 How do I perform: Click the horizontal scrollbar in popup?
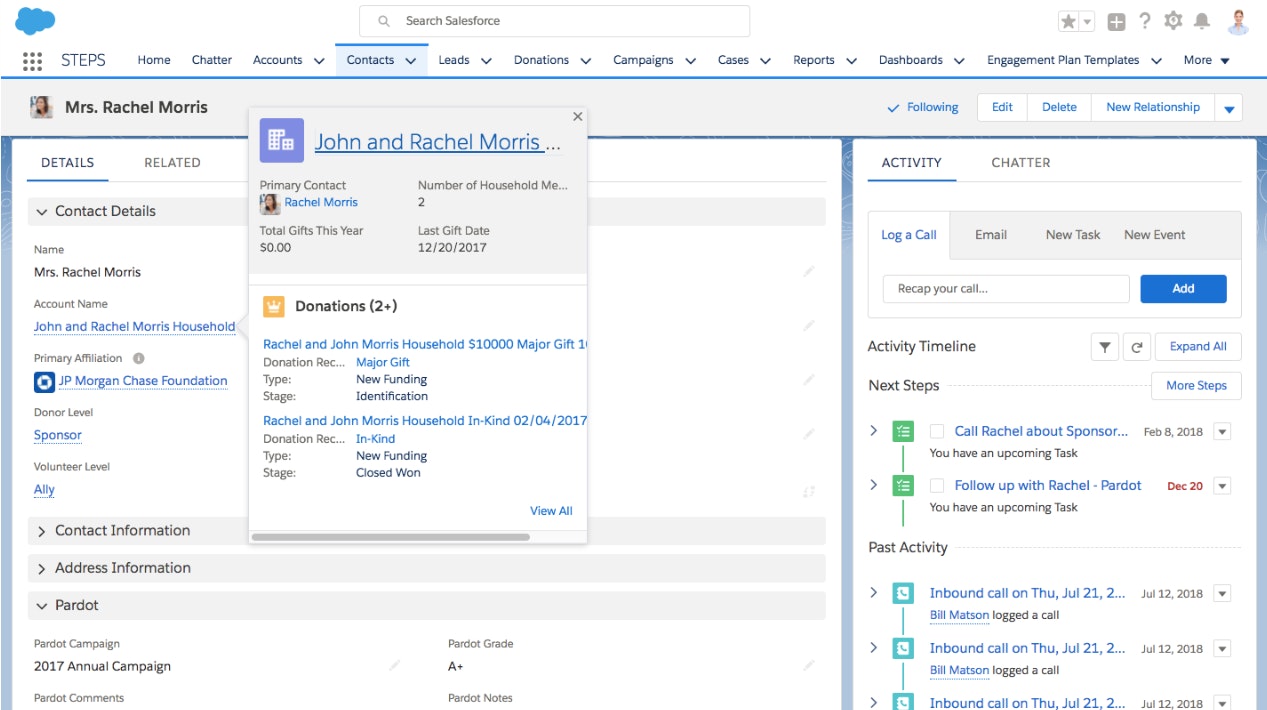(390, 537)
